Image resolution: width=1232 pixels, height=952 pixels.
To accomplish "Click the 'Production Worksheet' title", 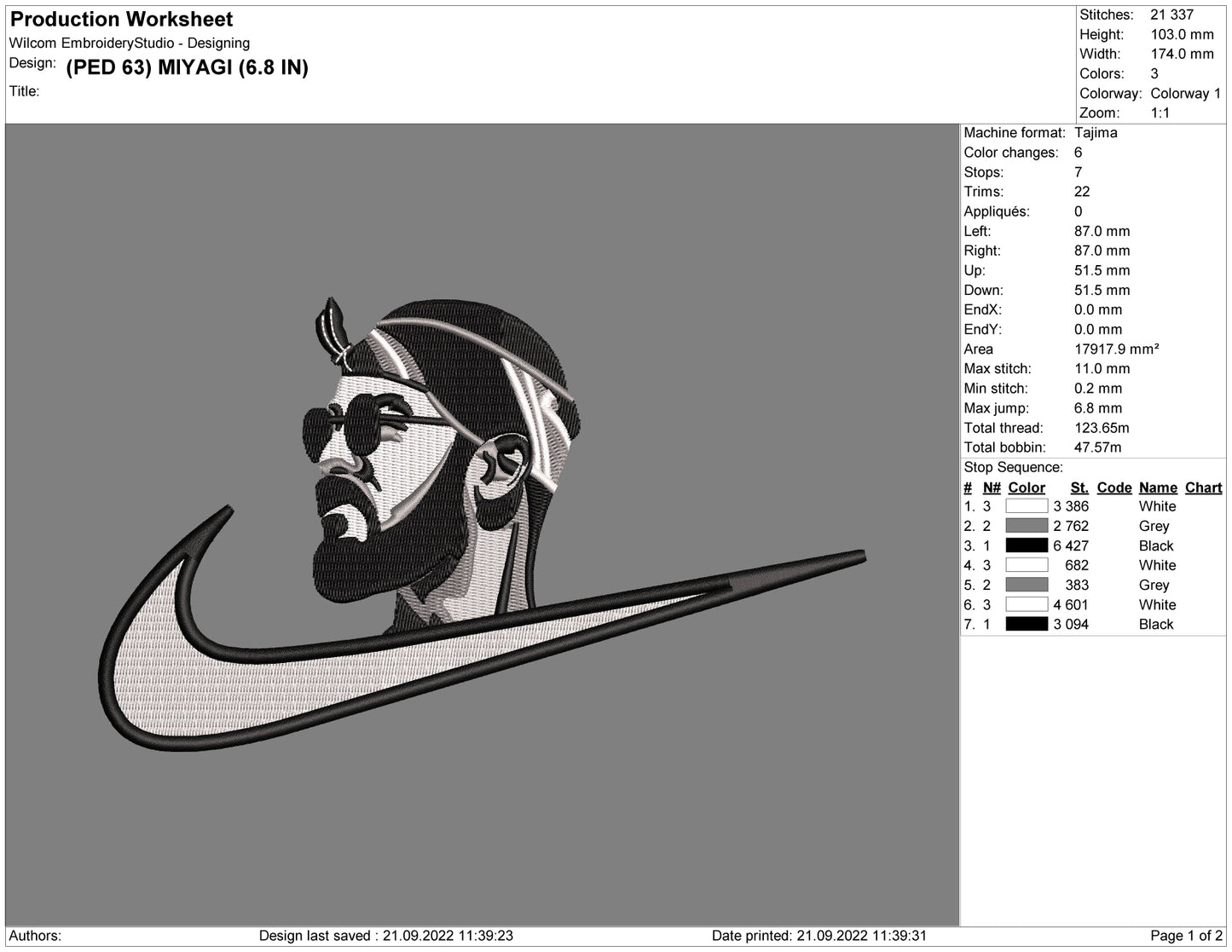I will (x=121, y=20).
